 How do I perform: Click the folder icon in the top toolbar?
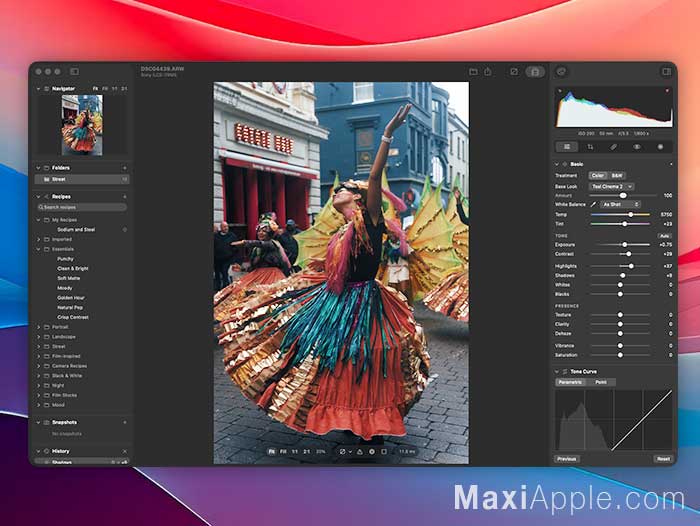point(473,71)
